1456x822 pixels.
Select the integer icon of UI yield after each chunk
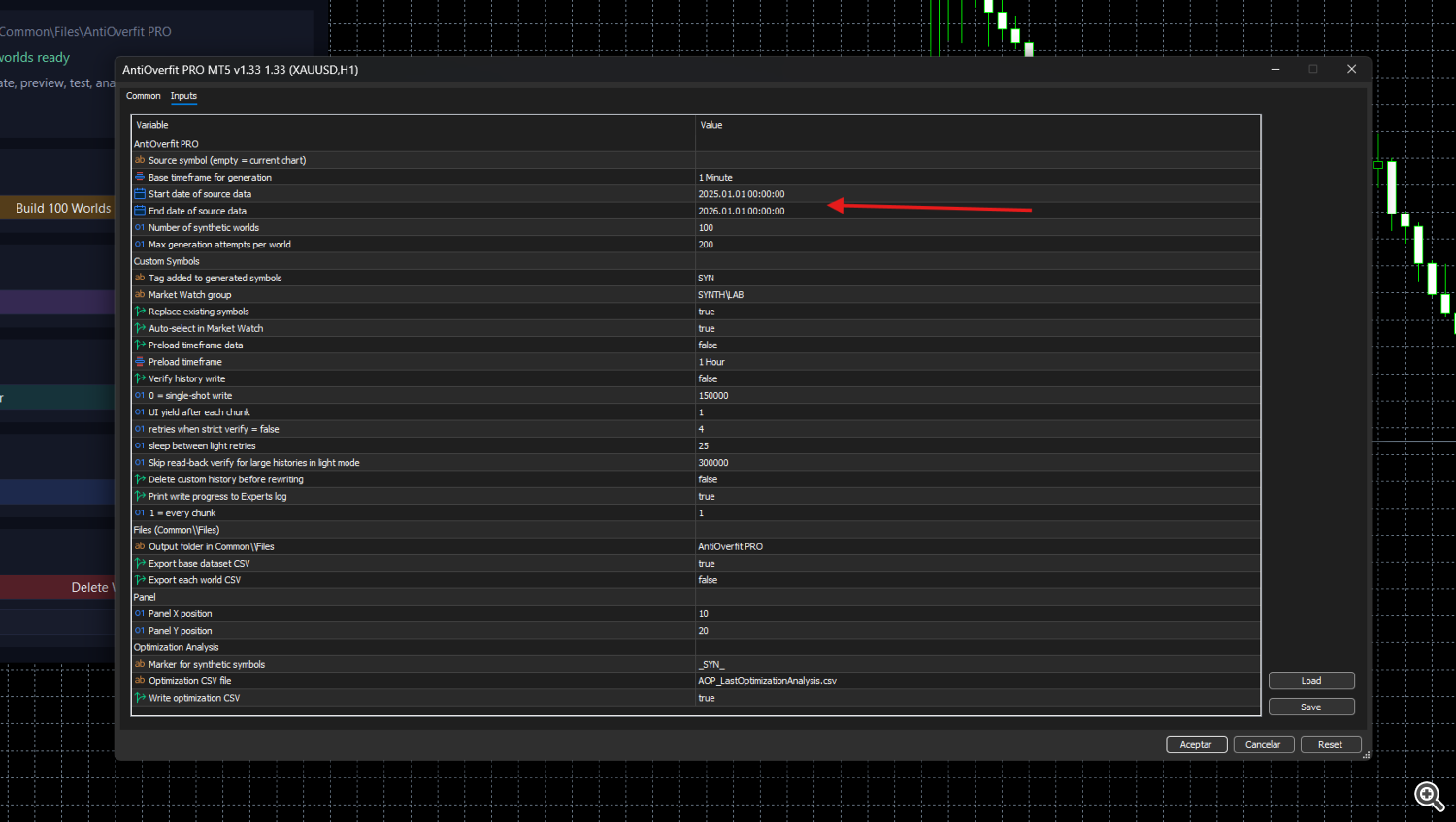140,412
